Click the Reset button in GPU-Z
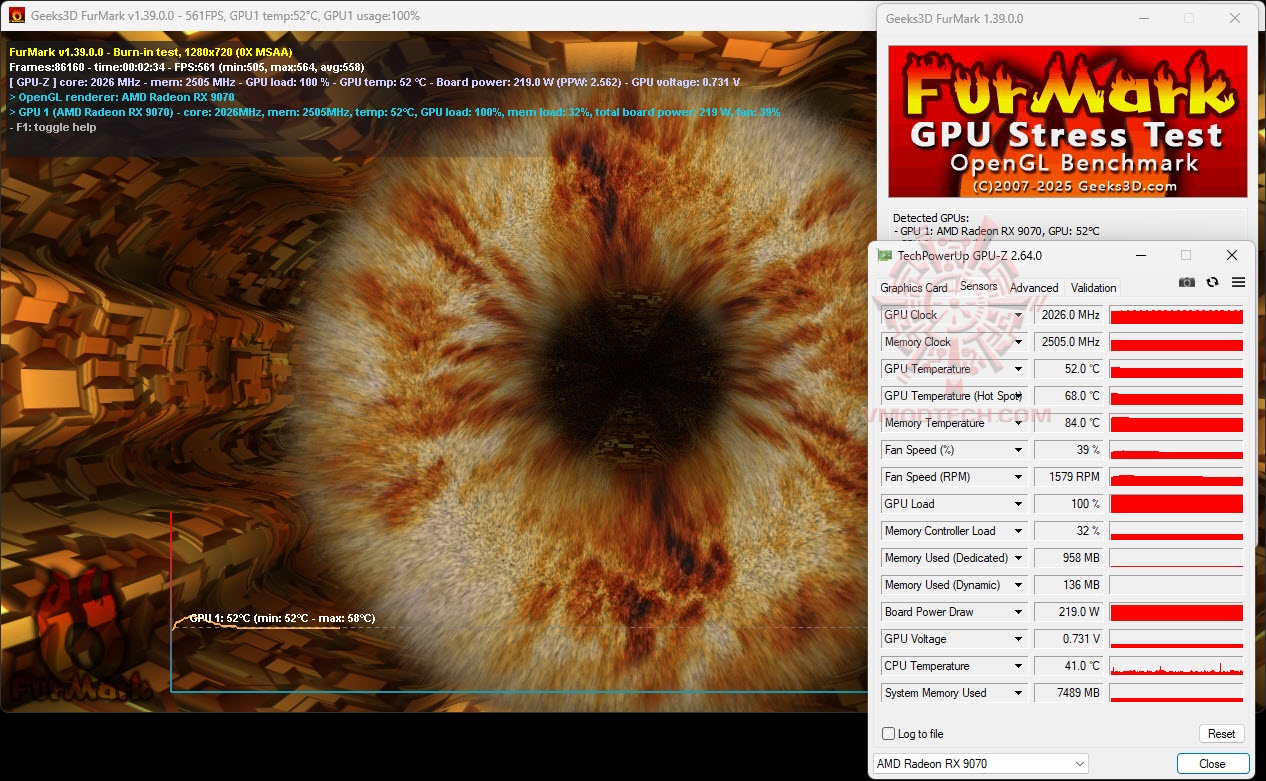 1221,734
